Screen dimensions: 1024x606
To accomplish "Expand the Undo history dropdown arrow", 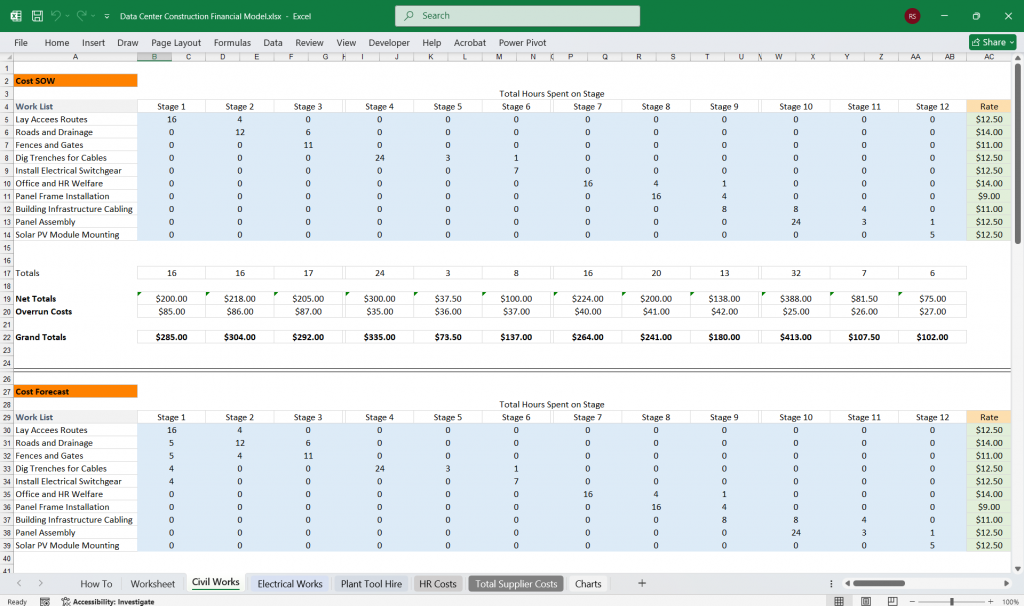I will [66, 15].
